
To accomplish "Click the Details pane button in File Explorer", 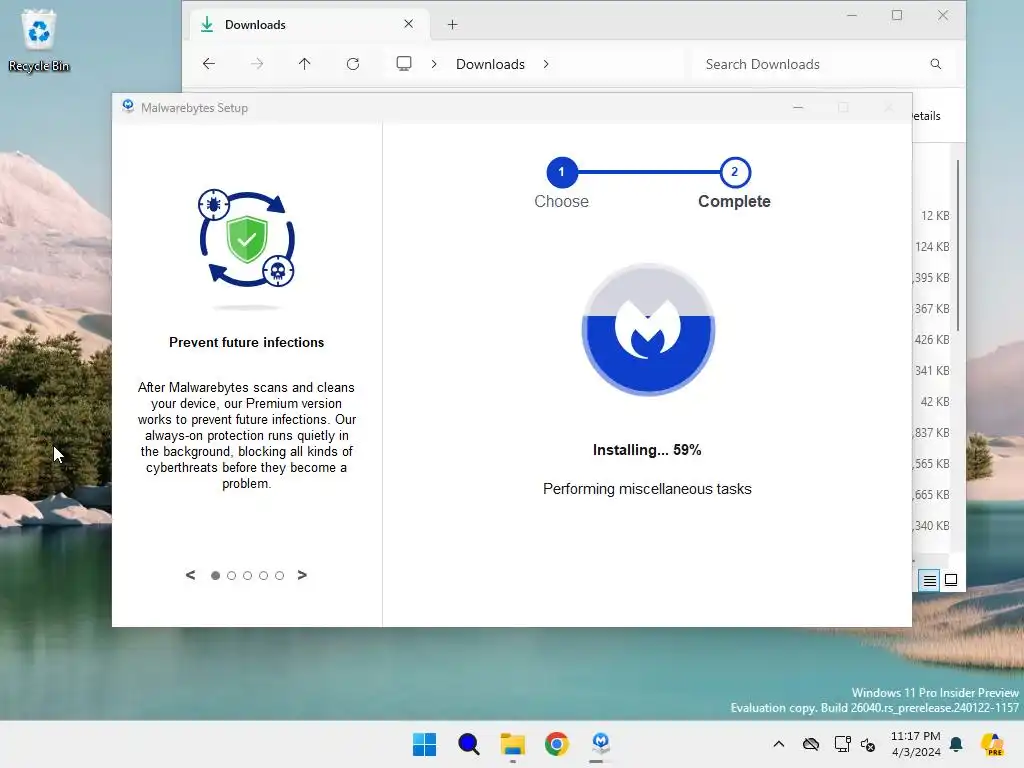I will point(927,116).
